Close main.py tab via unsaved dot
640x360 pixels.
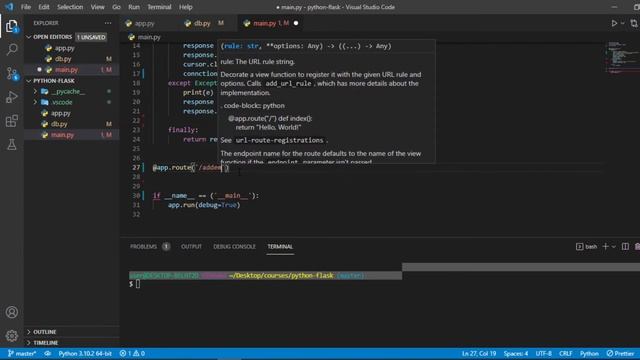[296, 23]
